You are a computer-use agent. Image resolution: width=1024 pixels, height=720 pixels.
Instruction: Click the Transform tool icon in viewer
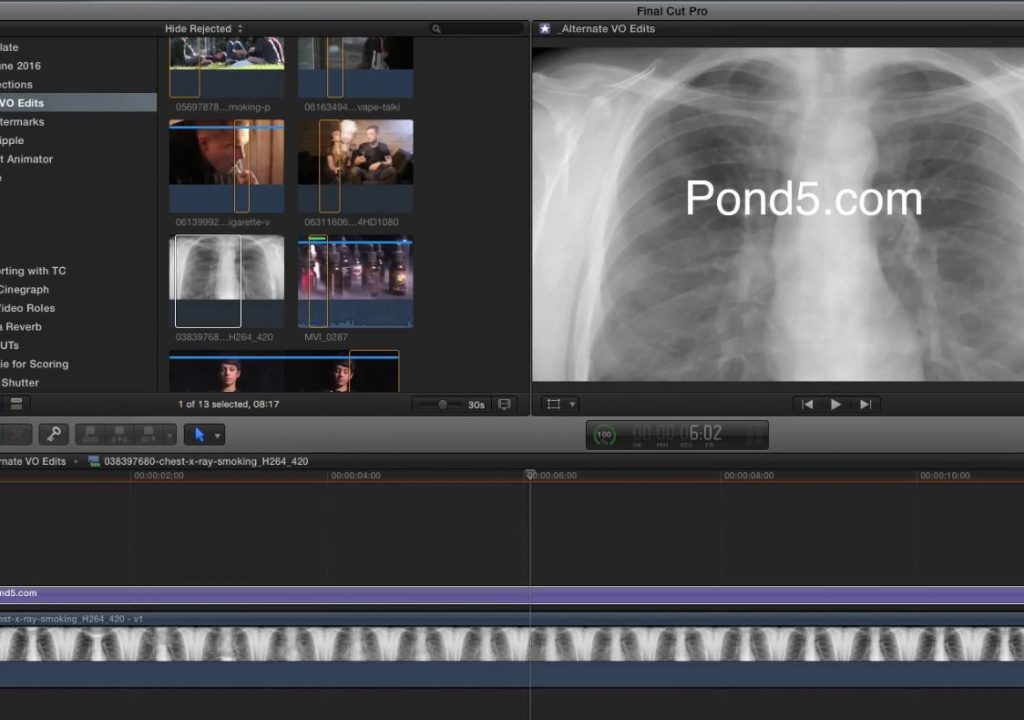(x=554, y=404)
